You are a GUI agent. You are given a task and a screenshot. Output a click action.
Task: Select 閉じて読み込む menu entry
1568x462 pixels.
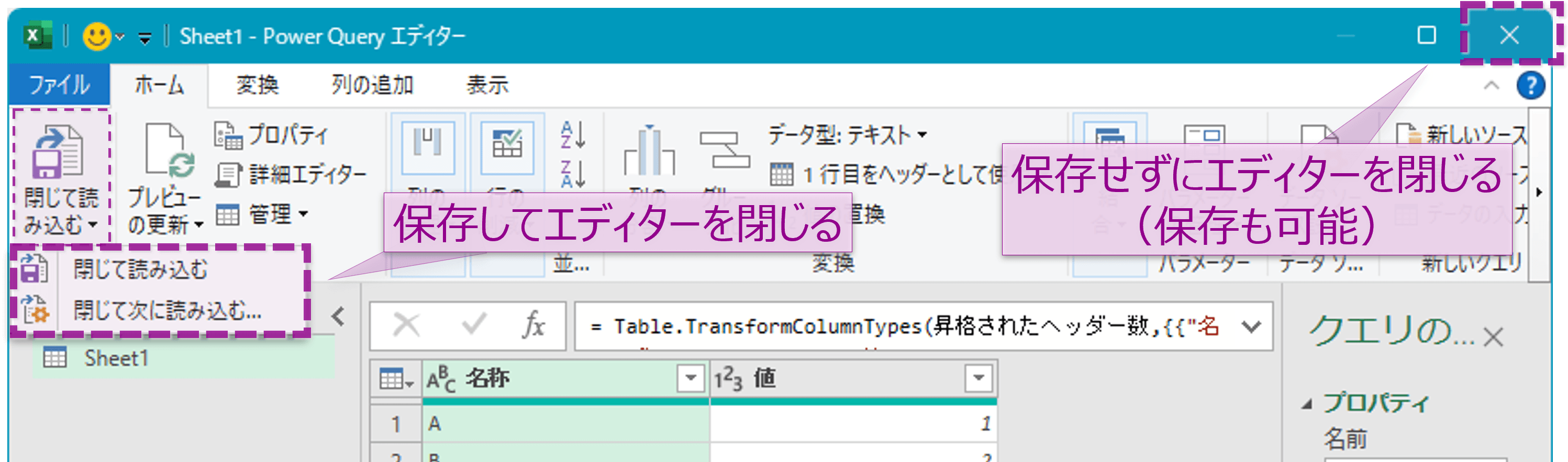coord(141,269)
